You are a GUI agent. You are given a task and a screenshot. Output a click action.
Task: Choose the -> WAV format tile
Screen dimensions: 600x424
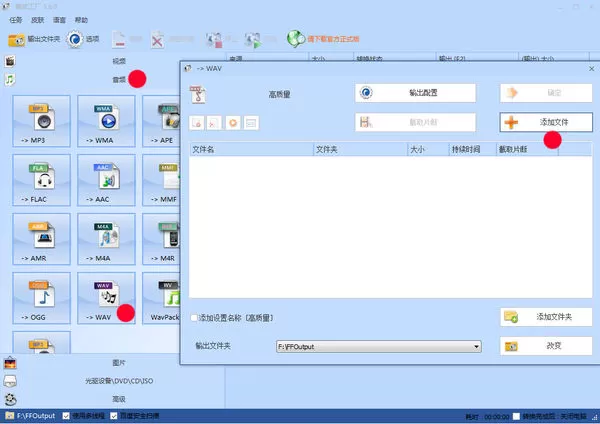click(106, 298)
